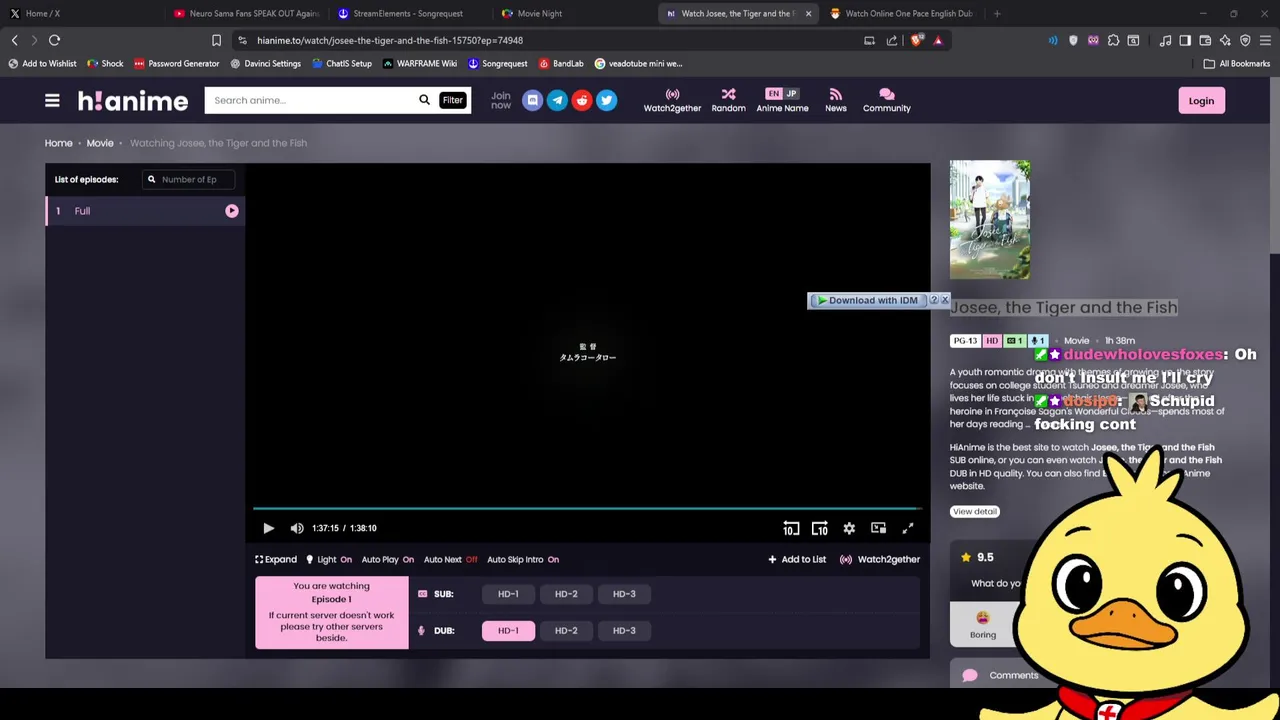Bookmark this page with the bookmark icon

point(216,40)
